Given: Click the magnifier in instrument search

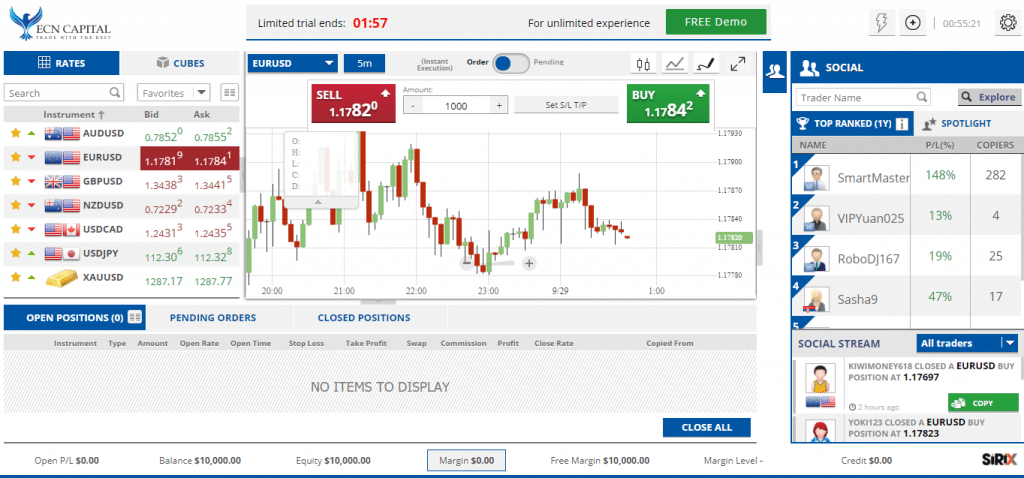Looking at the screenshot, I should click(x=115, y=93).
